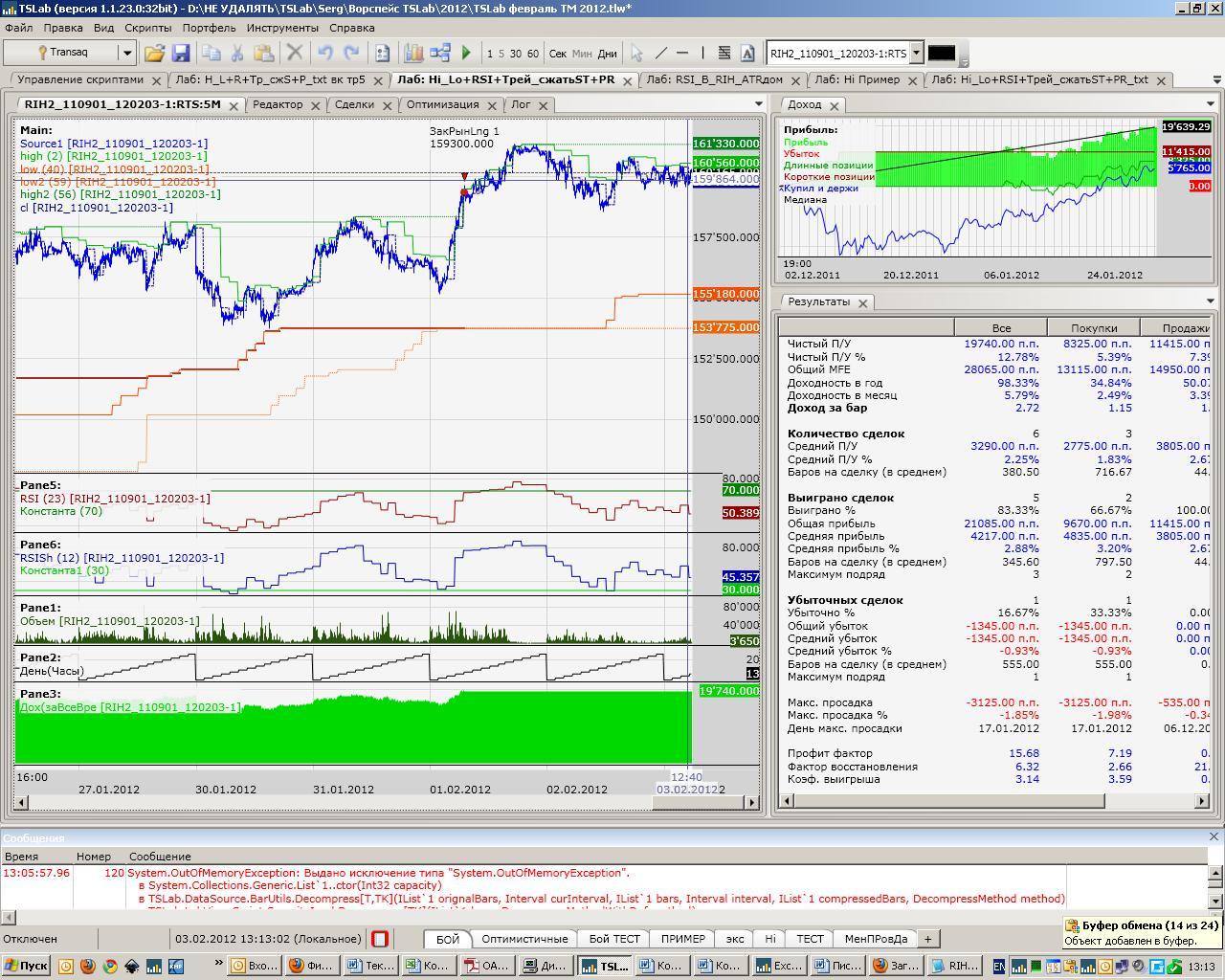Click the save floppy disk icon

[180, 54]
